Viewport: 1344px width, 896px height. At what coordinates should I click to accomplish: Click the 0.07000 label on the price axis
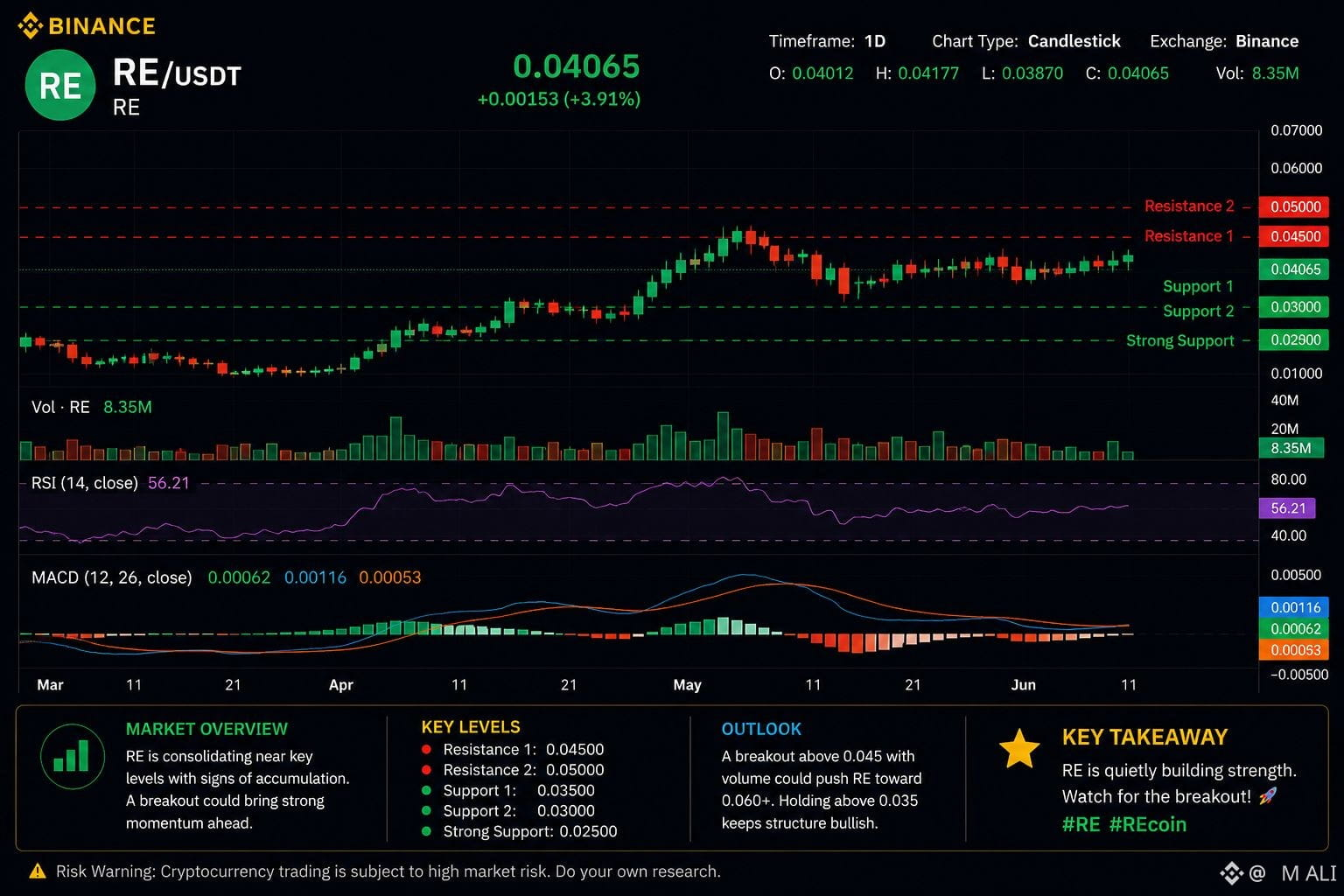click(x=1296, y=130)
